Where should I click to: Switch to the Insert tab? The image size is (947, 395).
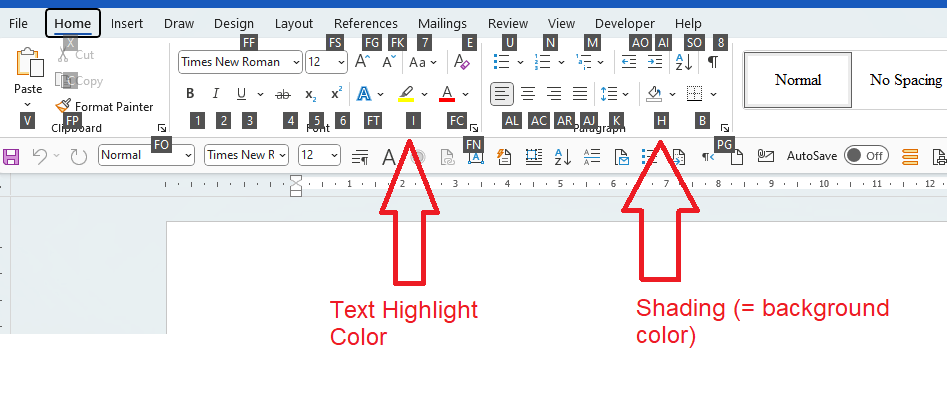[127, 24]
